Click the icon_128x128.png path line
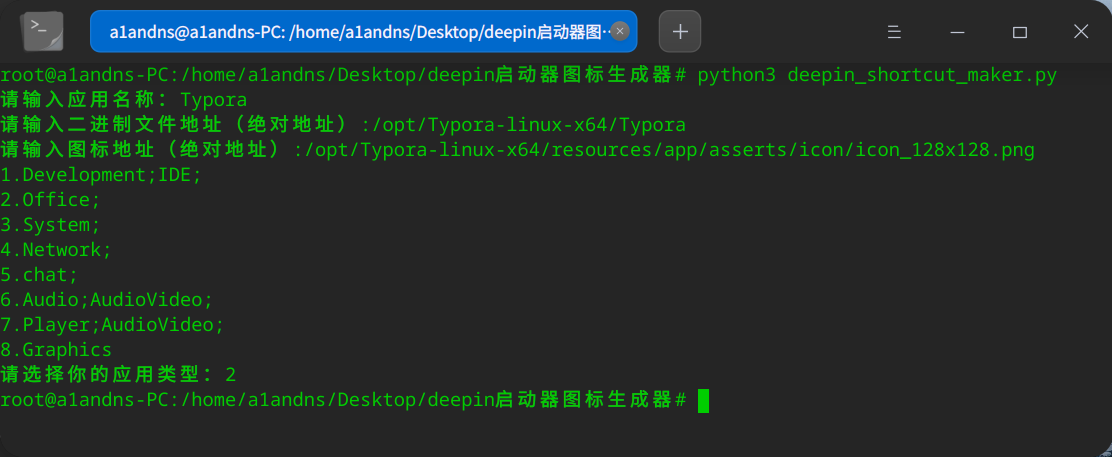Viewport: 1112px width, 457px height. point(518,150)
